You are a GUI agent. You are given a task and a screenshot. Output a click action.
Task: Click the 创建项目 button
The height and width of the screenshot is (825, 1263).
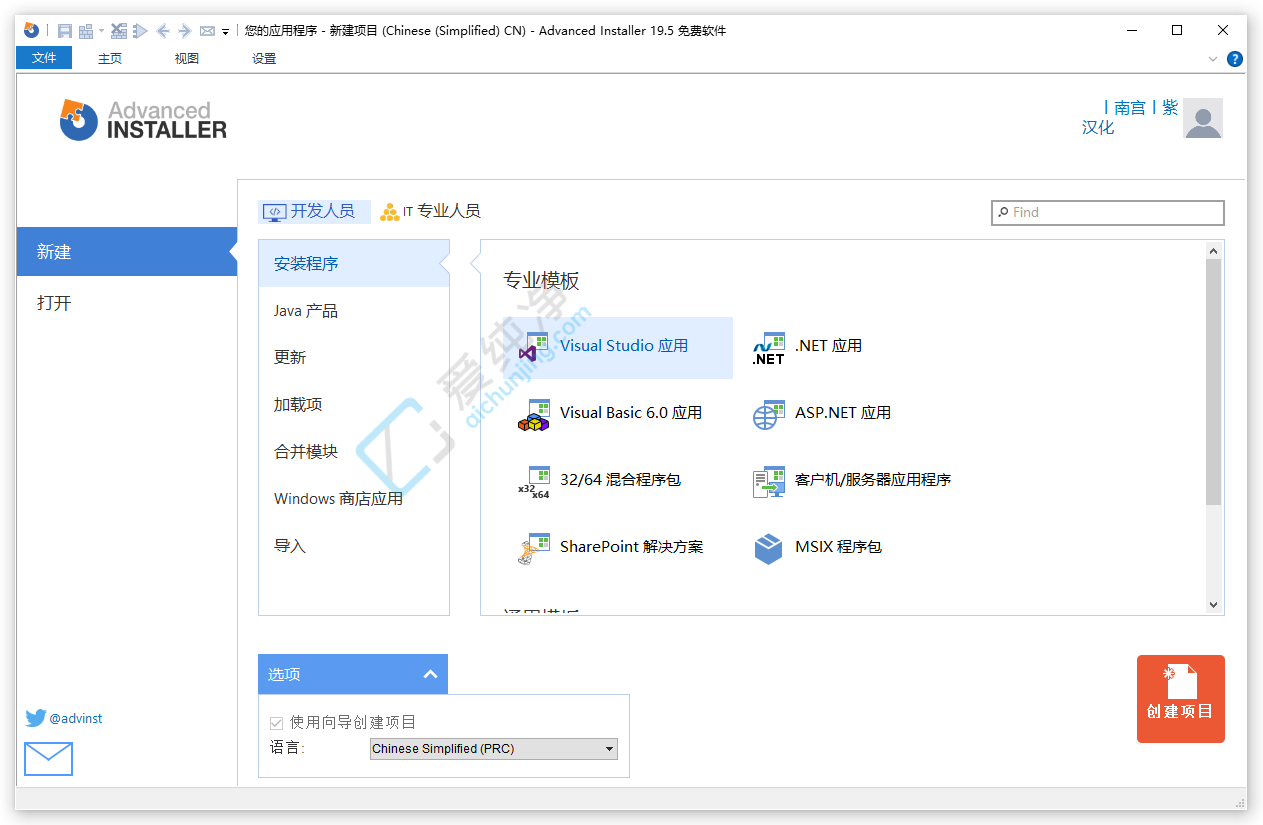(1180, 699)
